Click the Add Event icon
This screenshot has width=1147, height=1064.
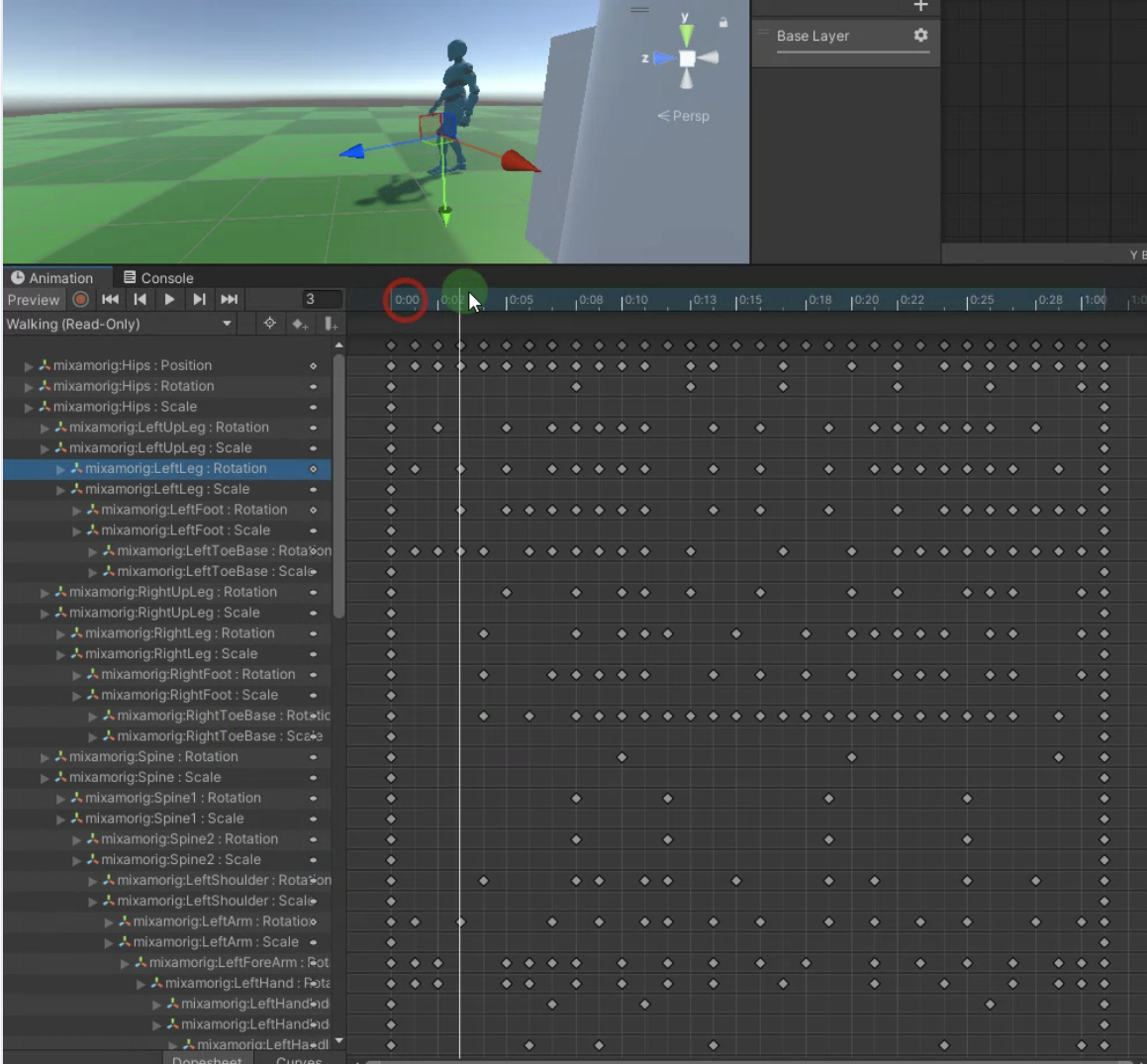[331, 324]
